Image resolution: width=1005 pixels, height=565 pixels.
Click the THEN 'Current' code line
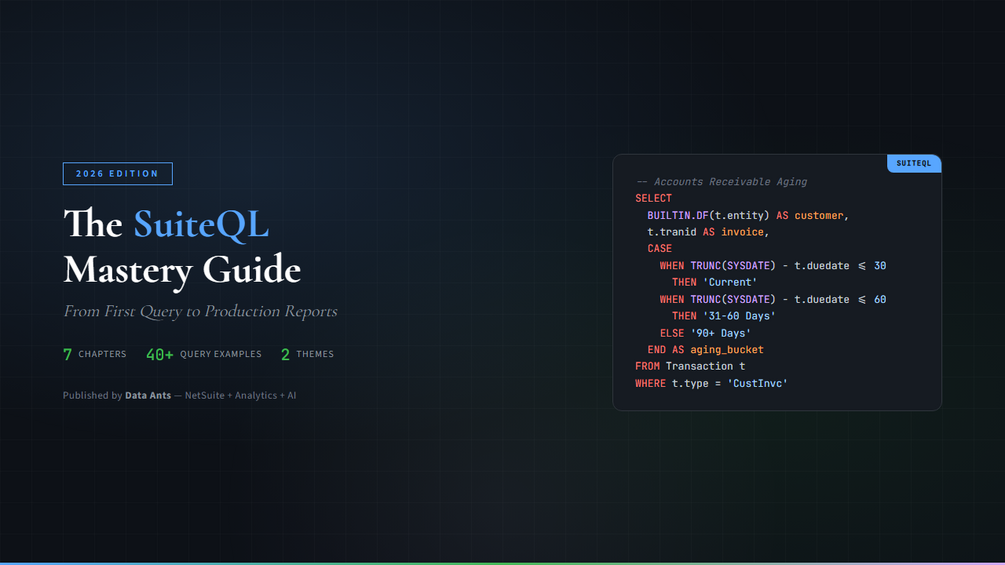[x=715, y=282]
